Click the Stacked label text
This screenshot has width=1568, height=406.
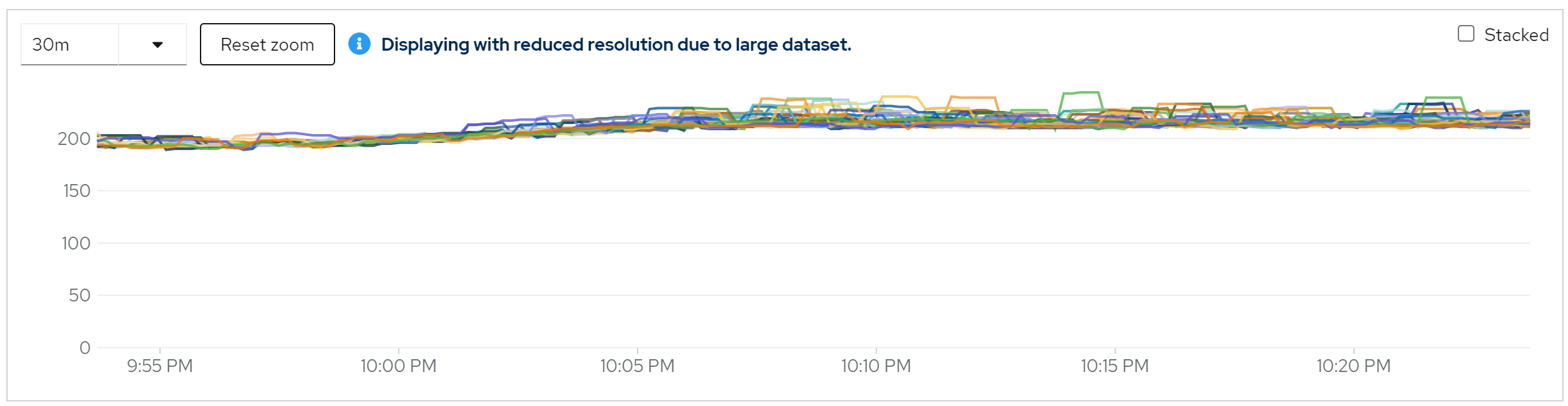click(x=1515, y=35)
